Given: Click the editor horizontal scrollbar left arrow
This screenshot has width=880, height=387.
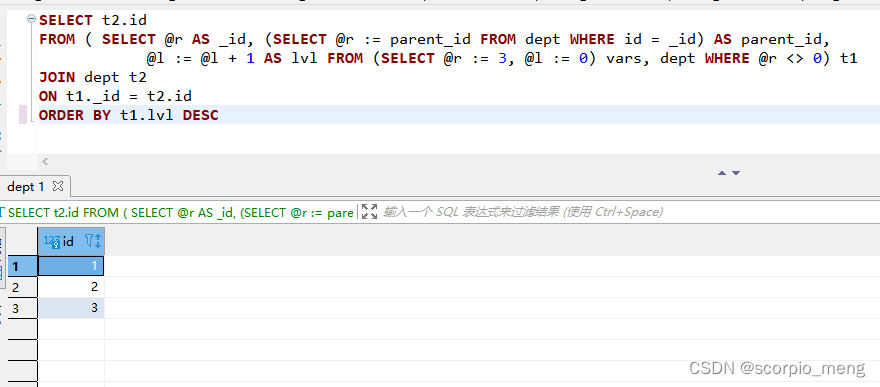Looking at the screenshot, I should tap(45, 162).
